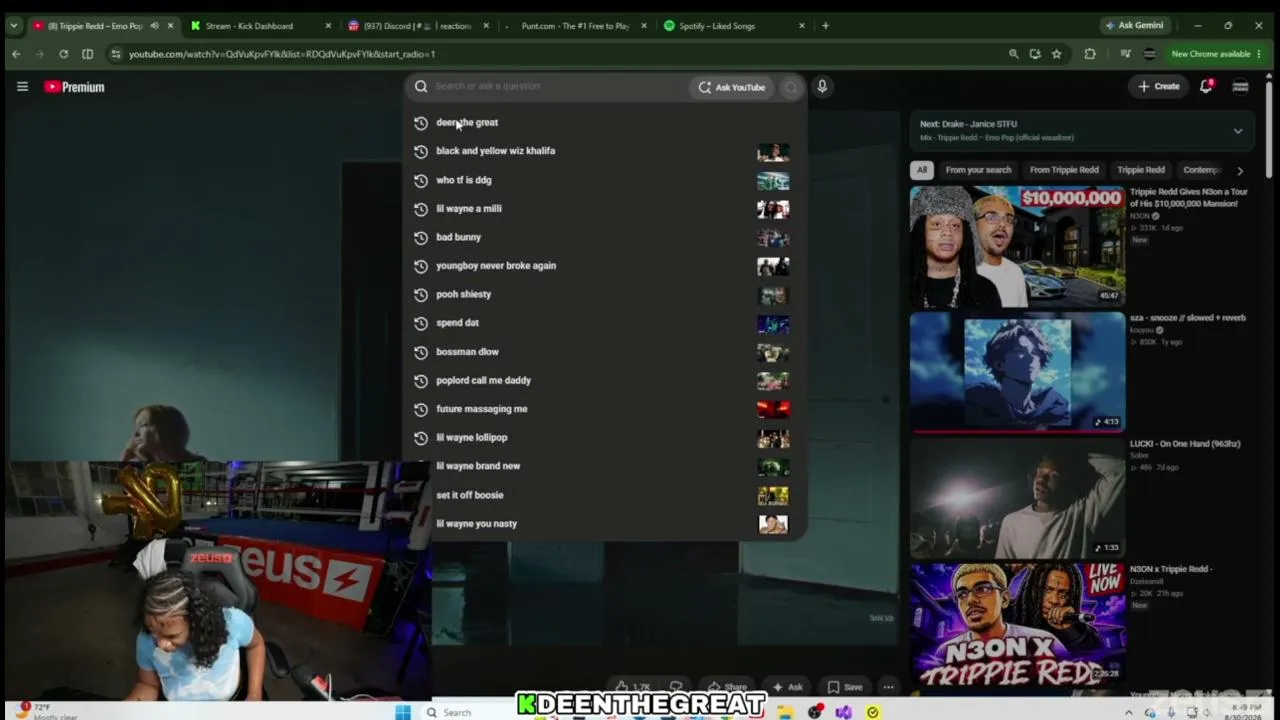Reload the page in Chrome
1280x720 pixels.
[x=63, y=54]
